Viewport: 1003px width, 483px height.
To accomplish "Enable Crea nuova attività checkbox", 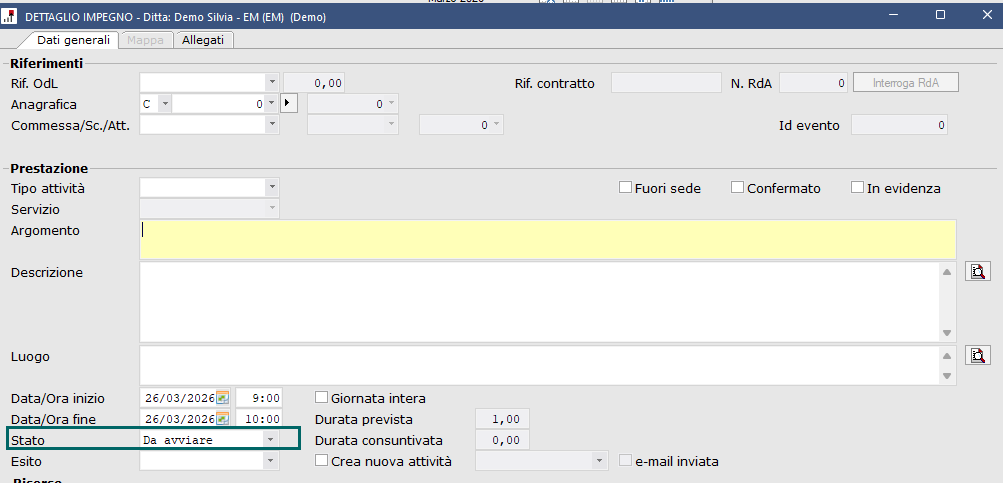I will [x=322, y=461].
